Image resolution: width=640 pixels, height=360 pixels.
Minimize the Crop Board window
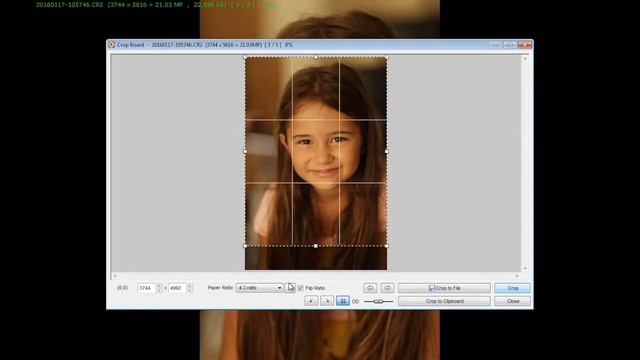click(496, 44)
